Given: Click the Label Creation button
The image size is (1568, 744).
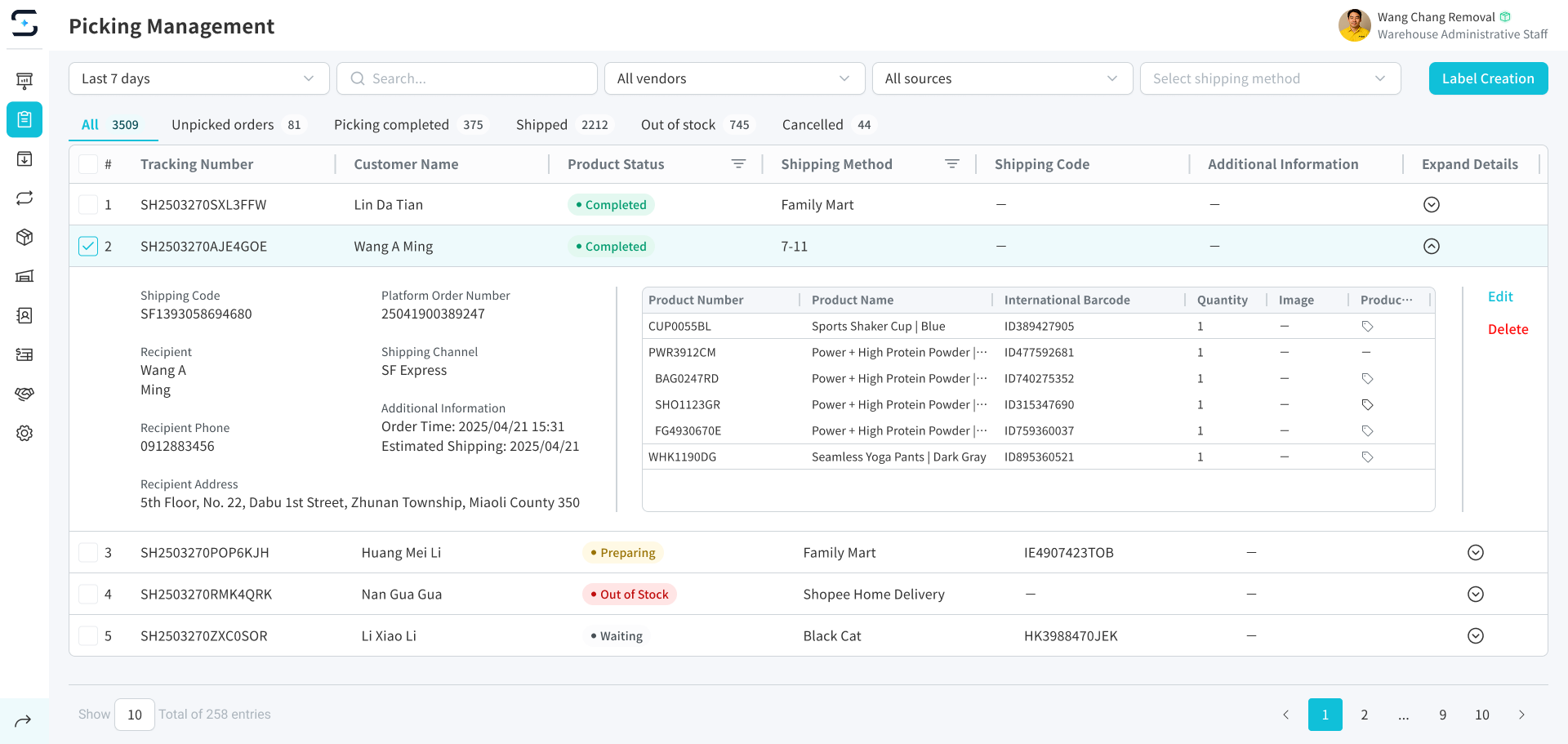Looking at the screenshot, I should pos(1487,78).
